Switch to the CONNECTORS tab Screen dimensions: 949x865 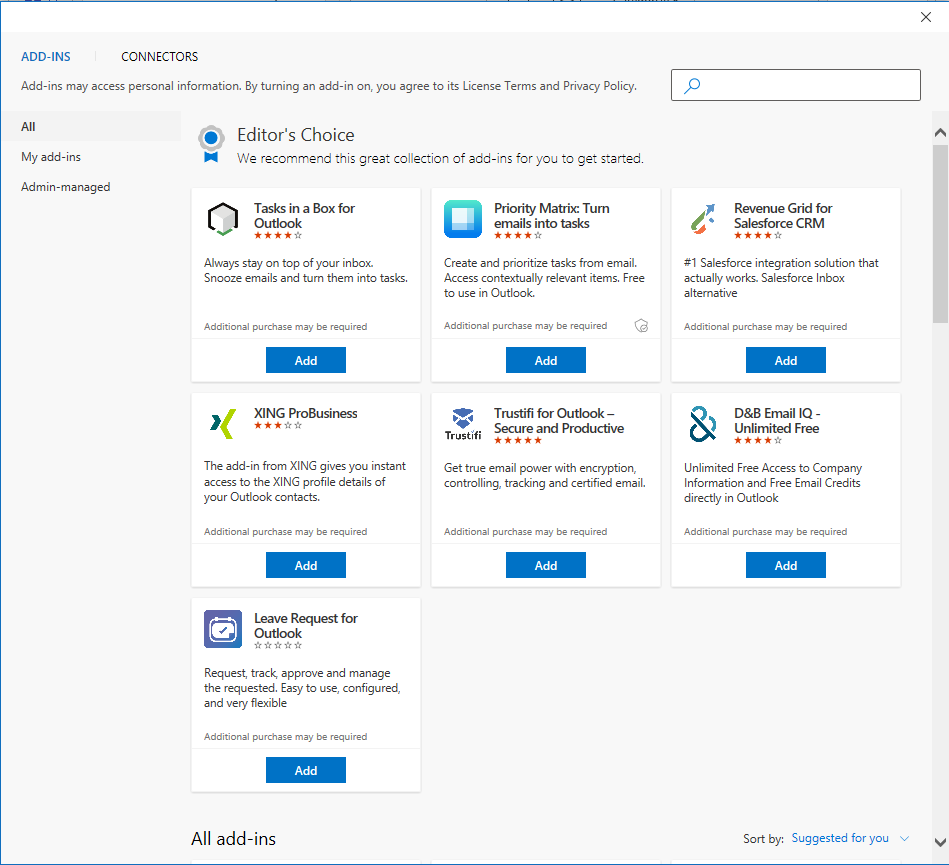click(x=160, y=57)
